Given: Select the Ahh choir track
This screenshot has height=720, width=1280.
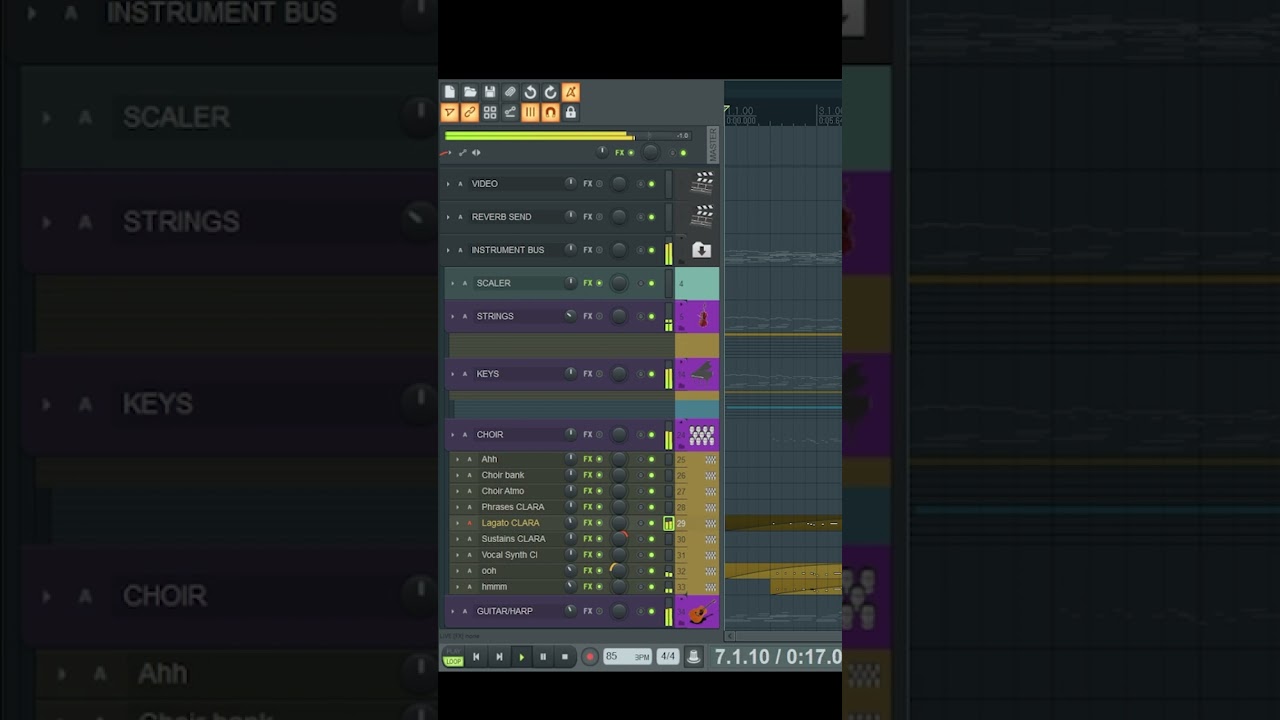Looking at the screenshot, I should point(489,459).
